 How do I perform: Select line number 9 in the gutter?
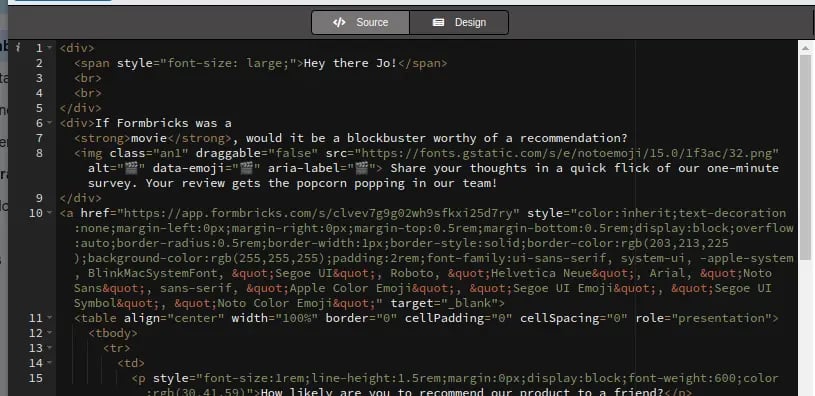pyautogui.click(x=40, y=199)
